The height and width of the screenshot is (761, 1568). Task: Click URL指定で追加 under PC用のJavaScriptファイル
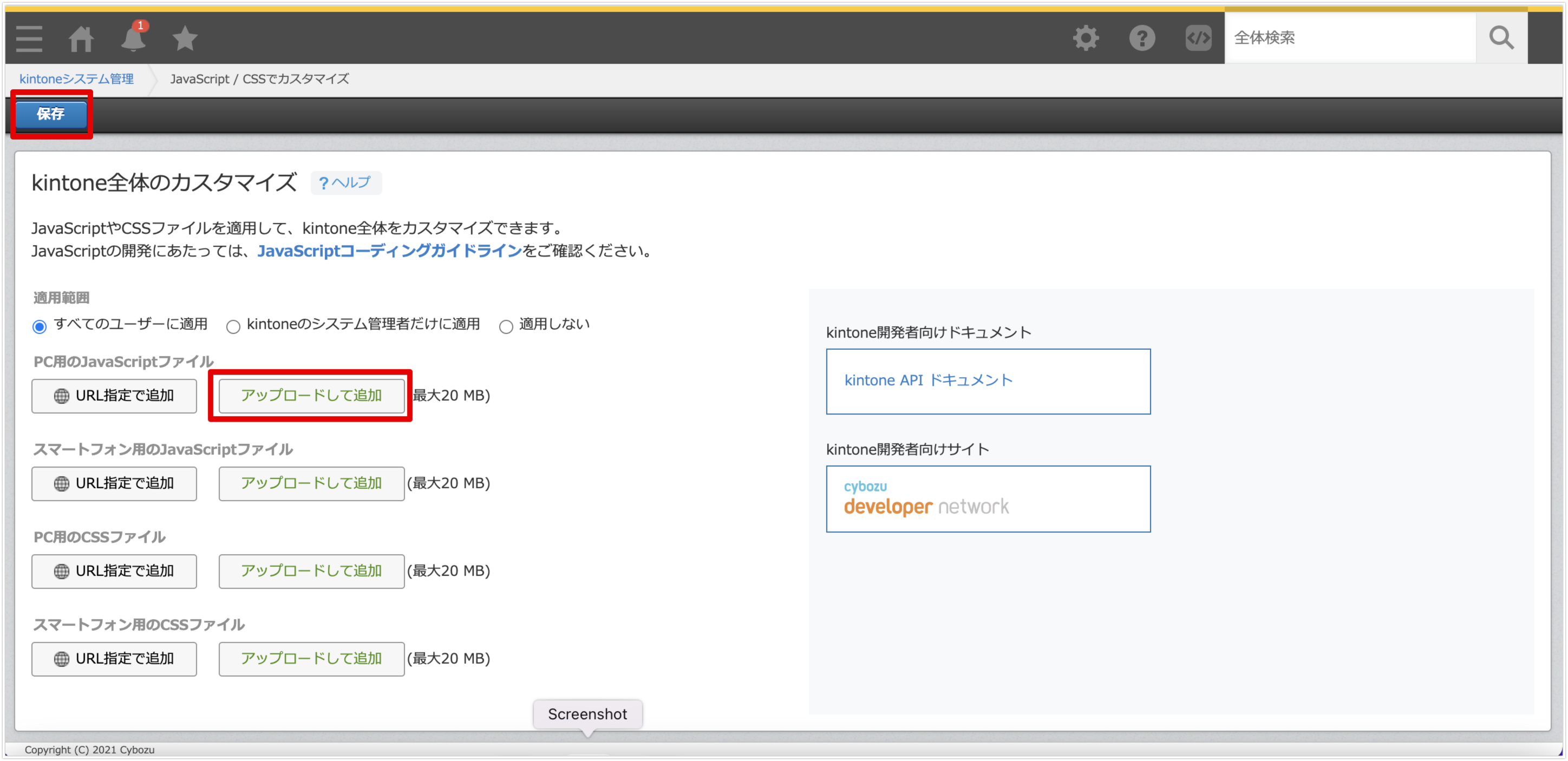114,396
